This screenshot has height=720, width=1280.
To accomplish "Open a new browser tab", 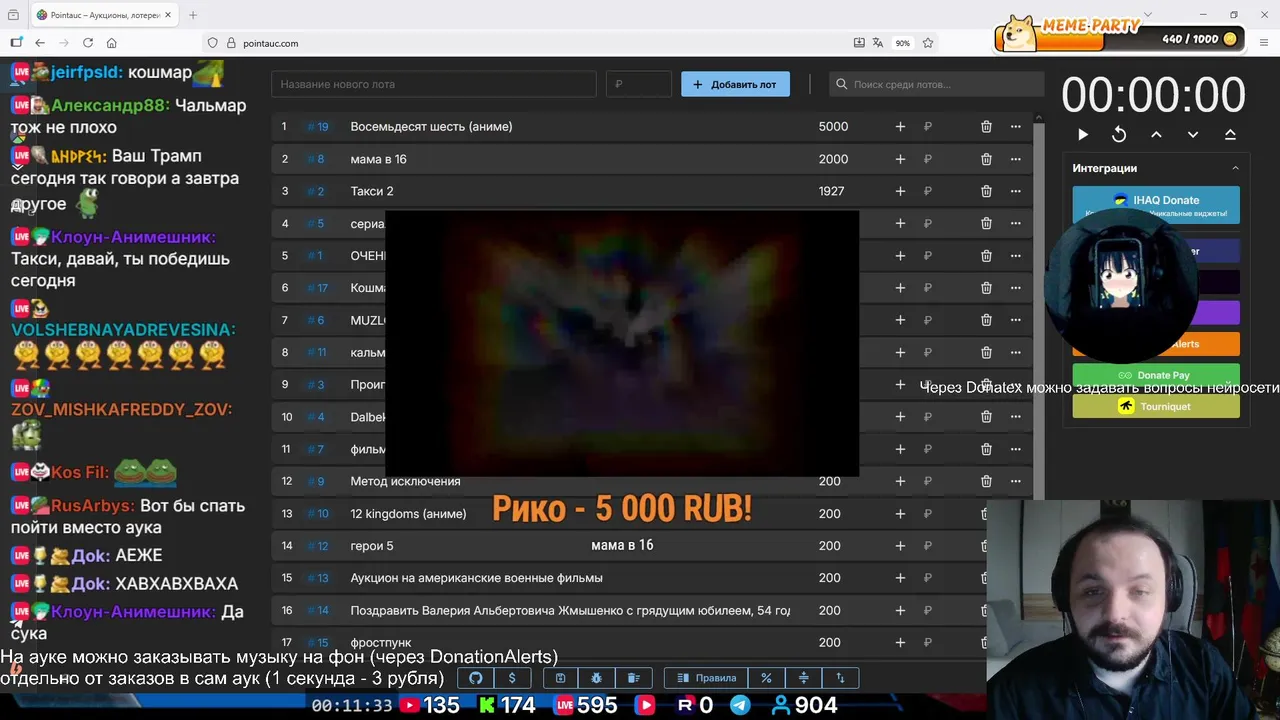I will 193,15.
